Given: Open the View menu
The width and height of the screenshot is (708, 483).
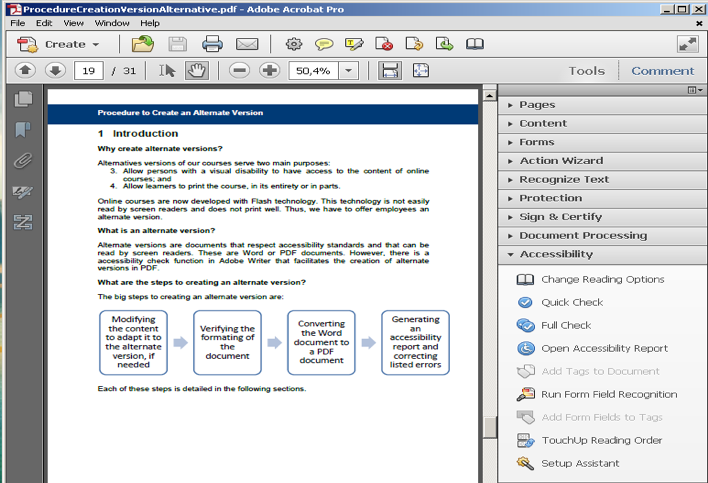Looking at the screenshot, I should click(74, 22).
